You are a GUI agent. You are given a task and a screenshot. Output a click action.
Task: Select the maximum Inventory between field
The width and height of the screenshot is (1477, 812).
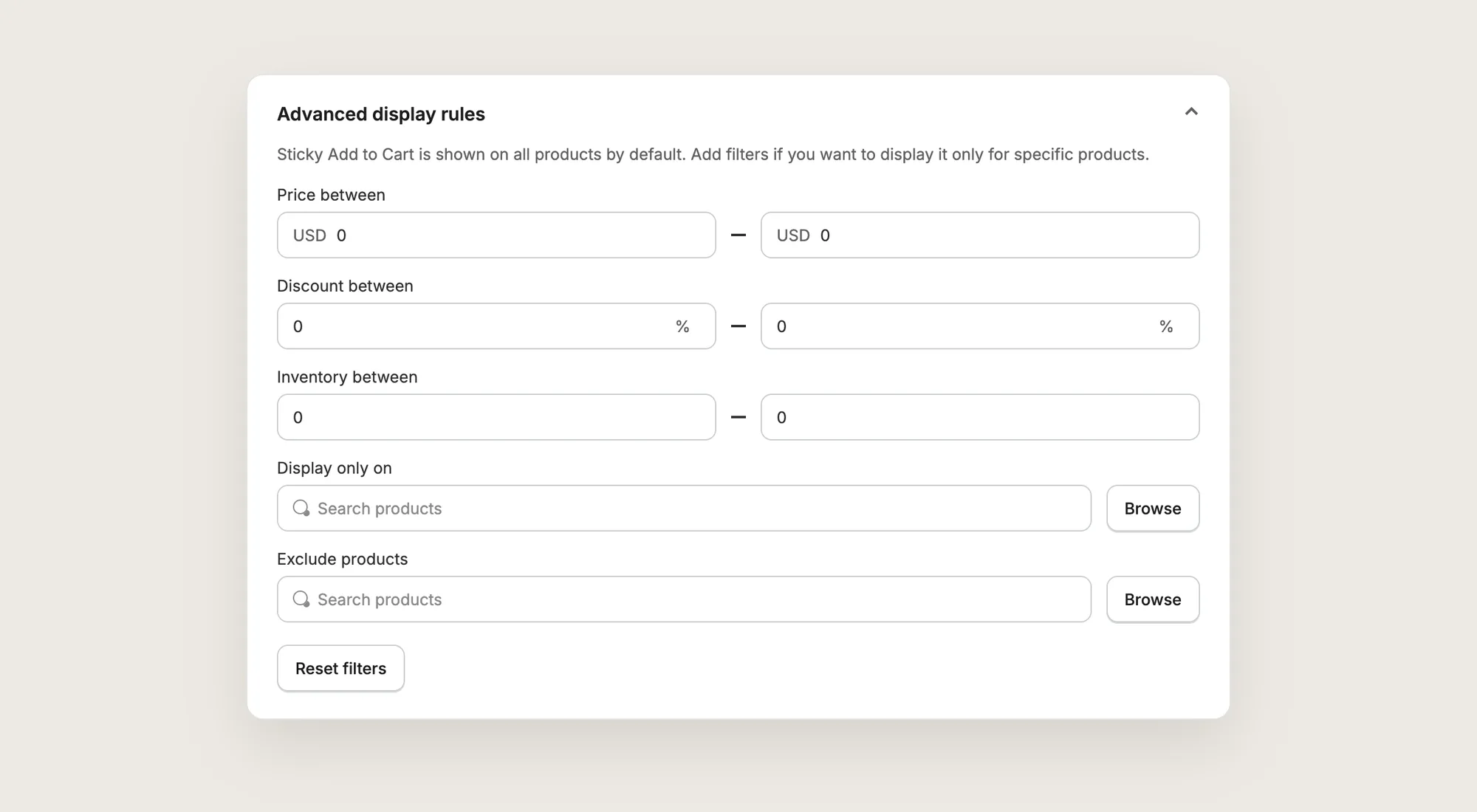pos(980,417)
